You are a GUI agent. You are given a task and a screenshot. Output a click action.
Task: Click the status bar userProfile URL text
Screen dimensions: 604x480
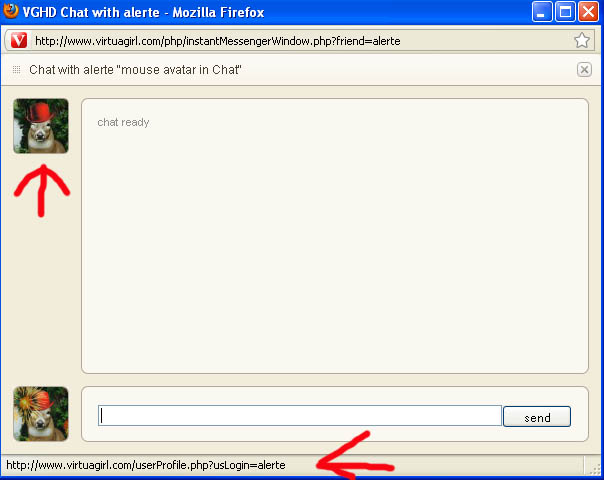click(x=146, y=465)
